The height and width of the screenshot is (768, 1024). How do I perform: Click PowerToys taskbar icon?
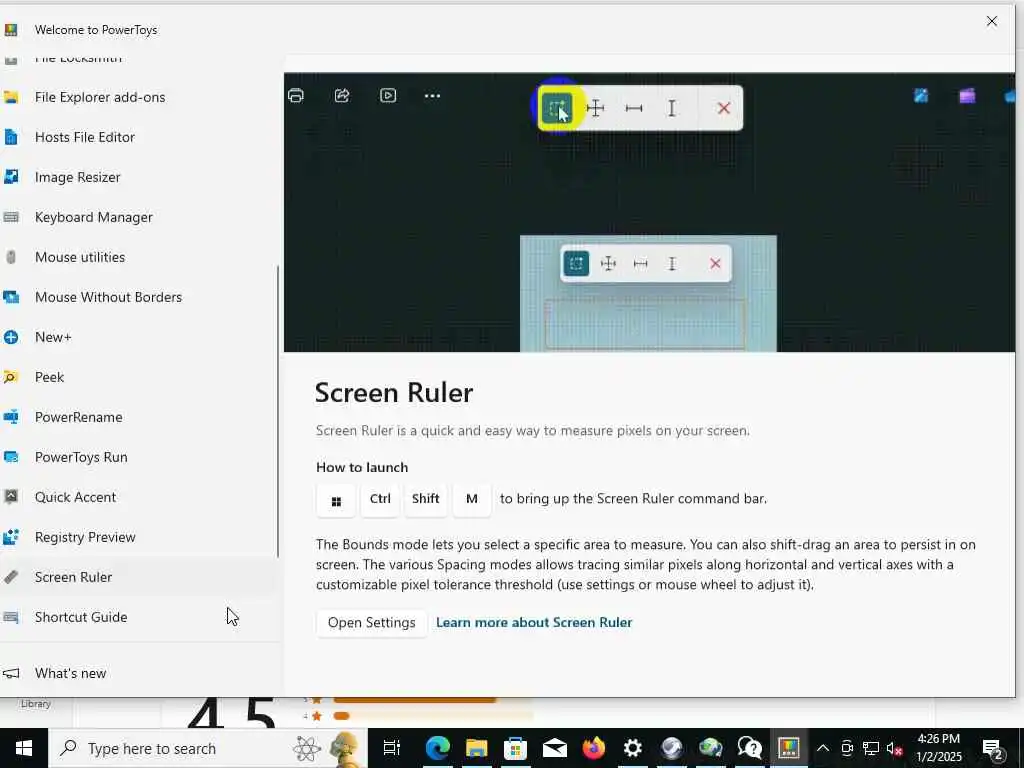tap(788, 748)
